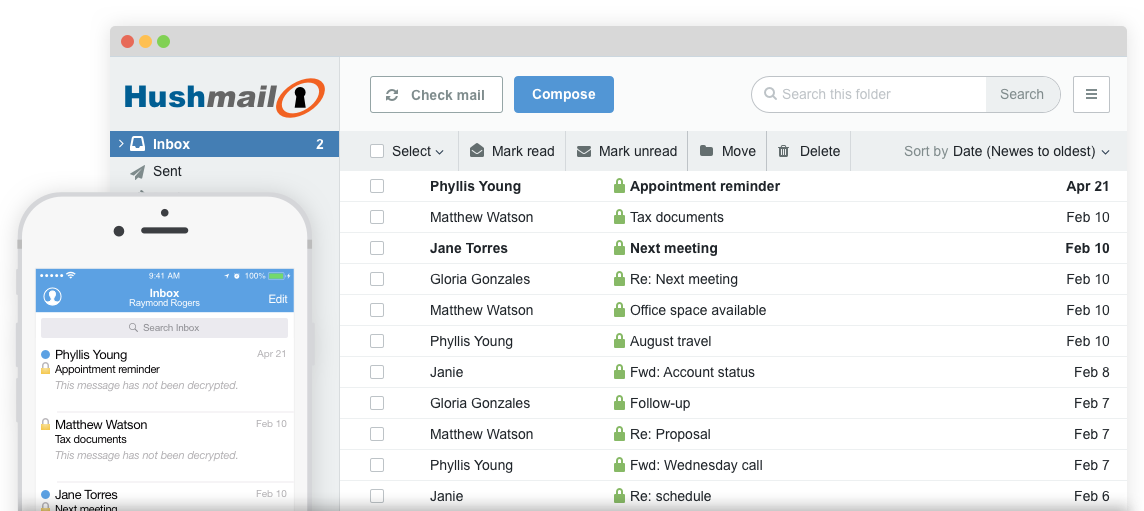Click the Check mail button
The image size is (1144, 511).
tap(436, 94)
